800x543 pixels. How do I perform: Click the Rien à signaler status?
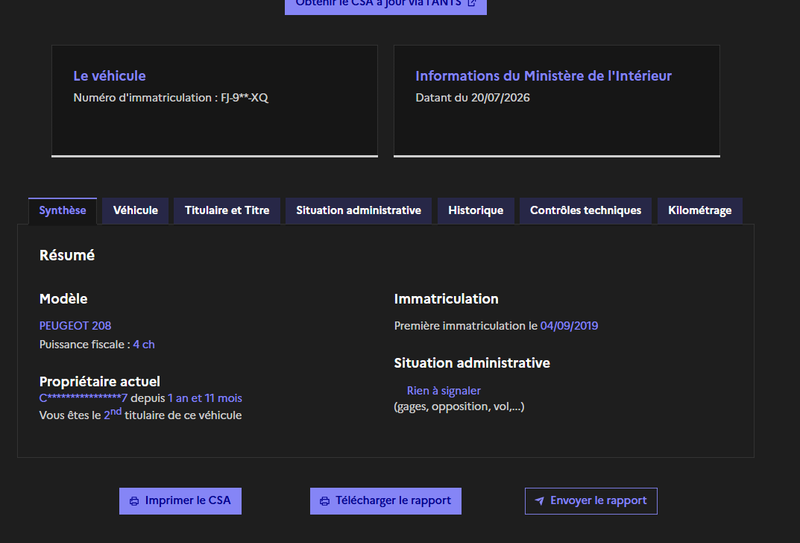coord(443,391)
